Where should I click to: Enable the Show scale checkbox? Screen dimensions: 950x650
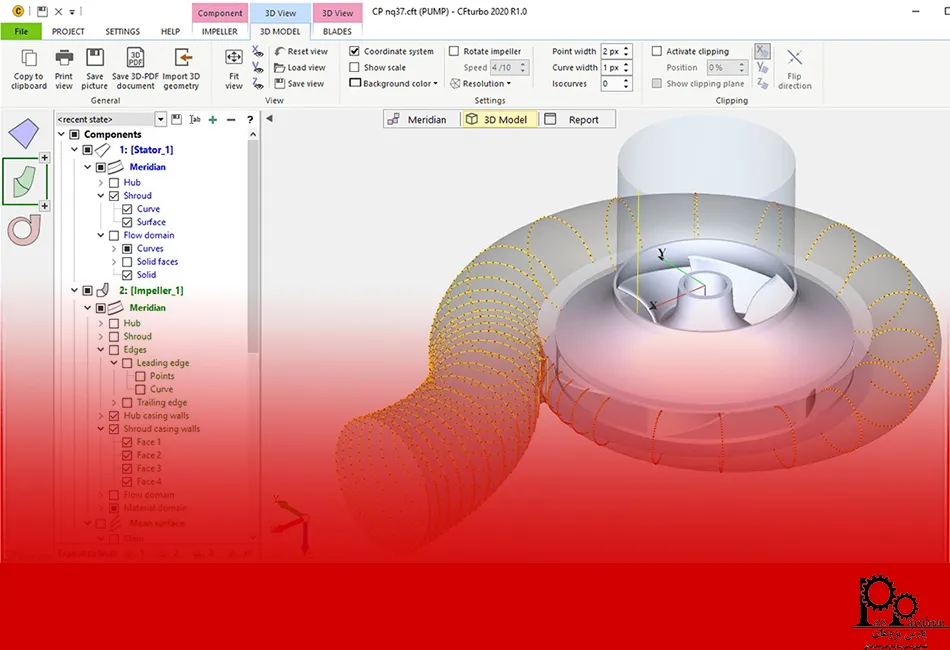click(355, 67)
